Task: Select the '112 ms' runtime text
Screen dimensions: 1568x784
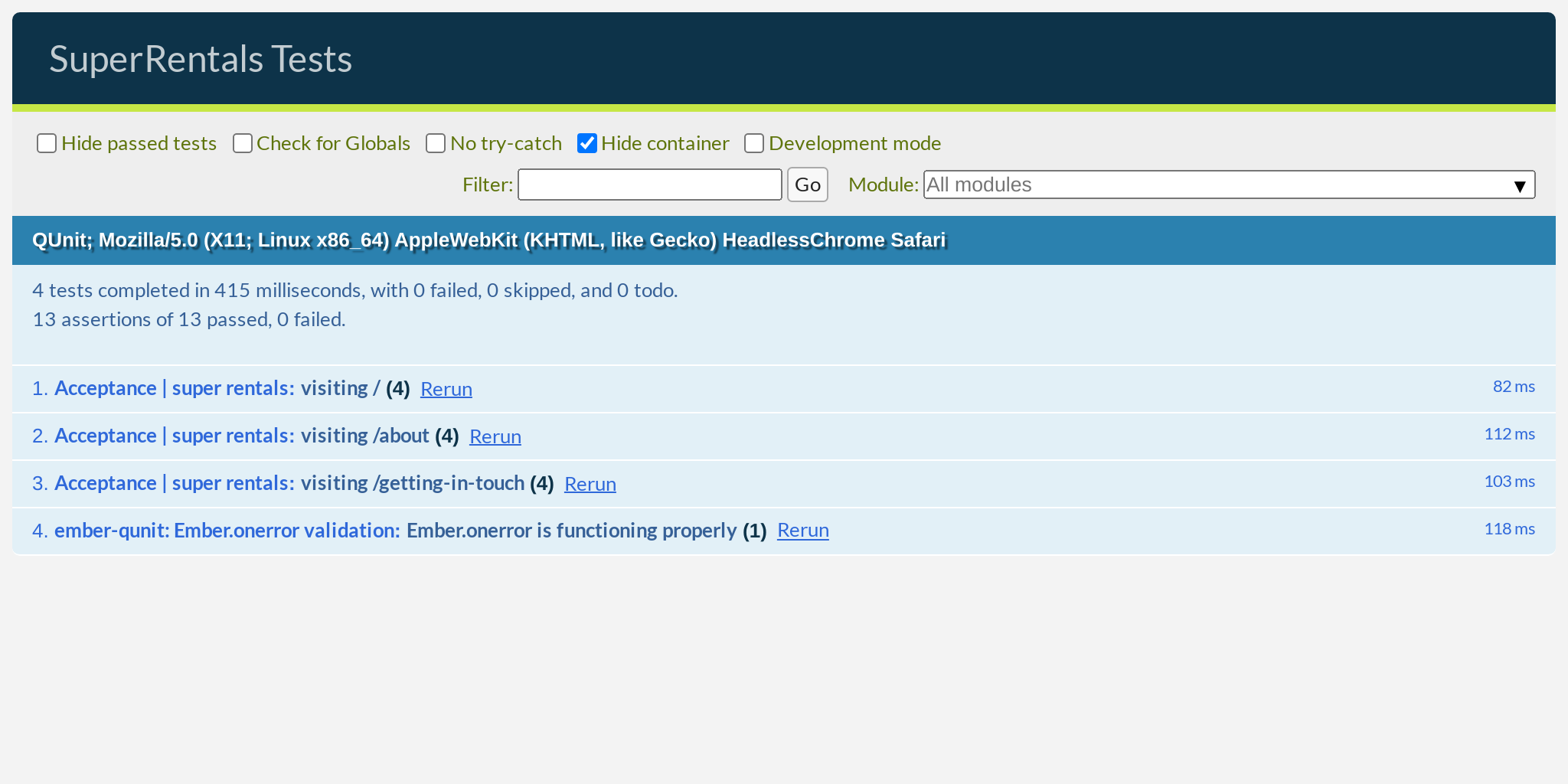Action: point(1510,434)
